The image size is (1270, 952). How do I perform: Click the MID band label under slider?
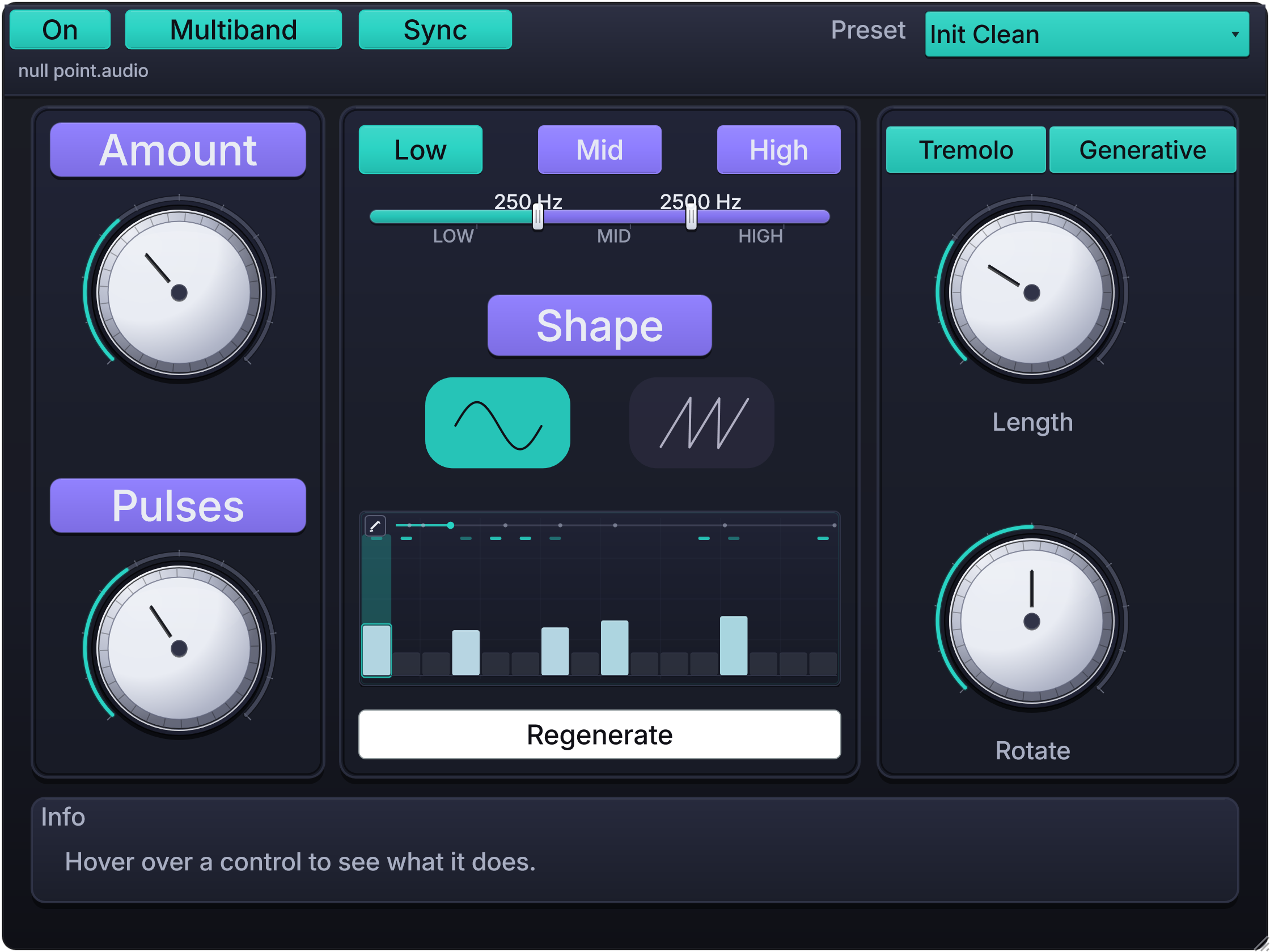(x=613, y=236)
